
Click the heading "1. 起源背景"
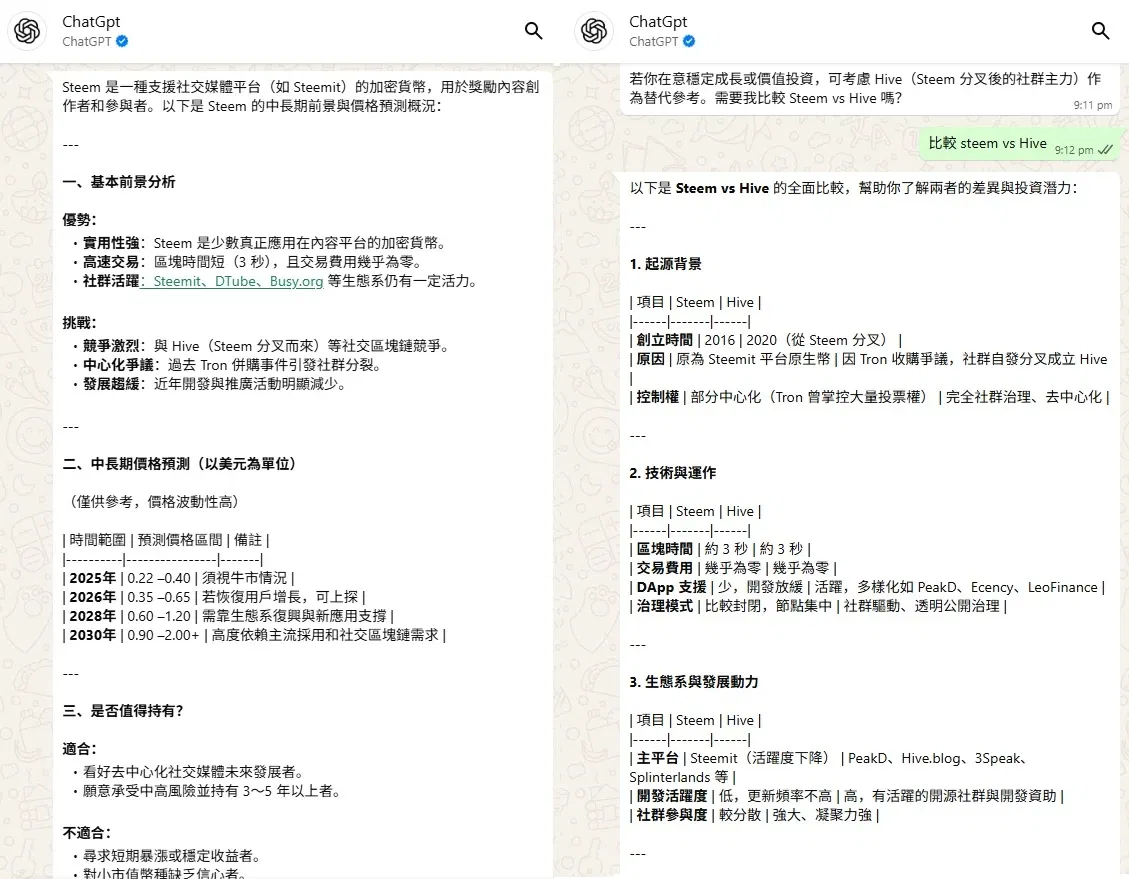click(665, 264)
